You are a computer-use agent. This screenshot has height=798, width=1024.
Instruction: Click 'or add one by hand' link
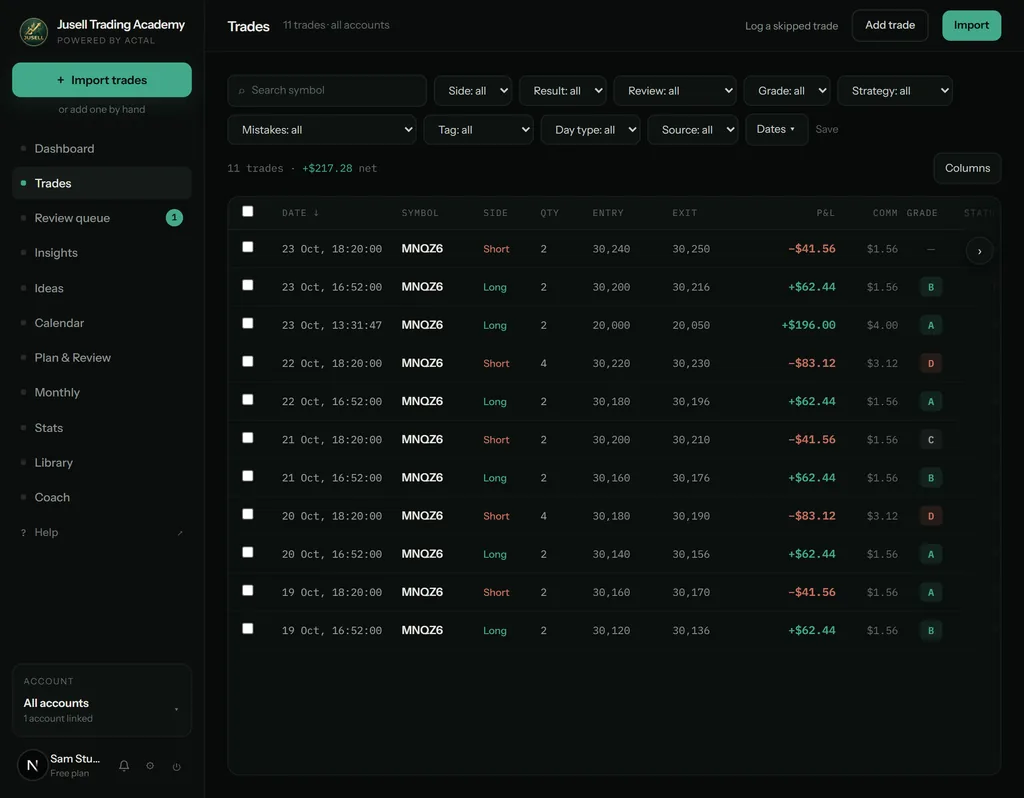102,109
